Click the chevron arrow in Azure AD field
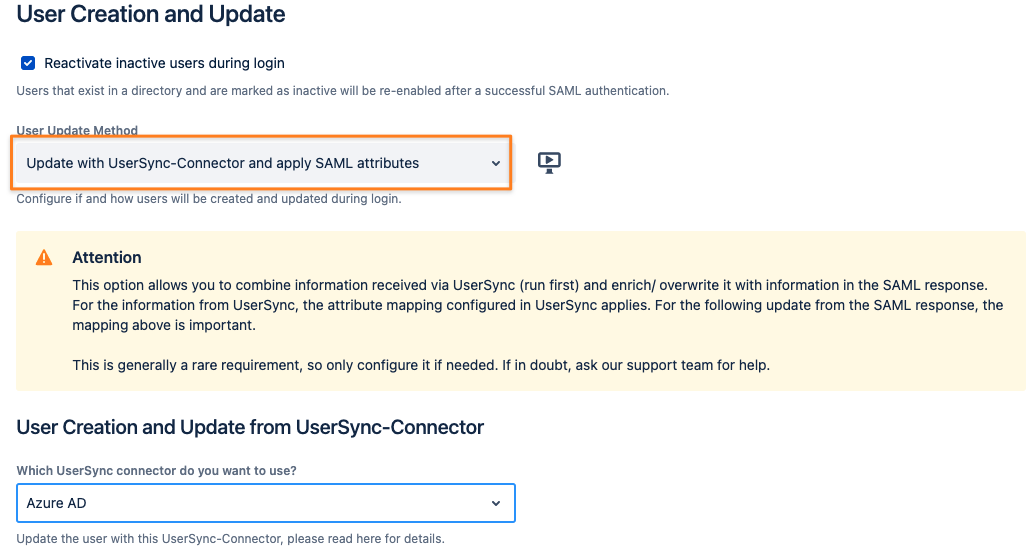Screen dimensions: 1036x553 (x=496, y=504)
